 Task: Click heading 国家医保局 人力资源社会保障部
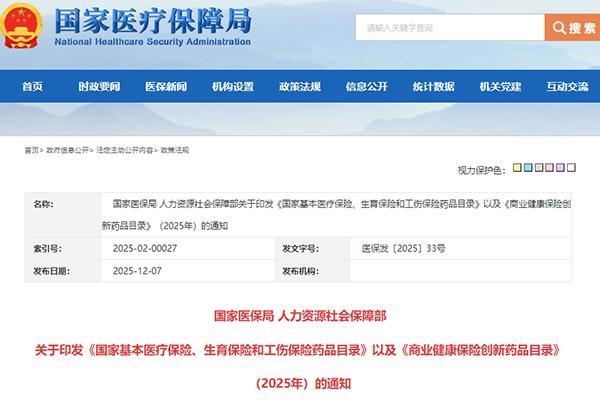coord(300,316)
